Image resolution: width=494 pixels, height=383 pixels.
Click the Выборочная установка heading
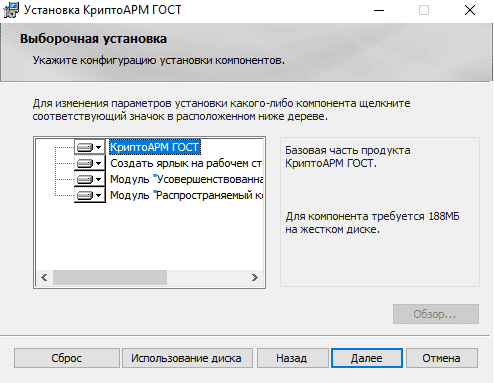[x=93, y=39]
